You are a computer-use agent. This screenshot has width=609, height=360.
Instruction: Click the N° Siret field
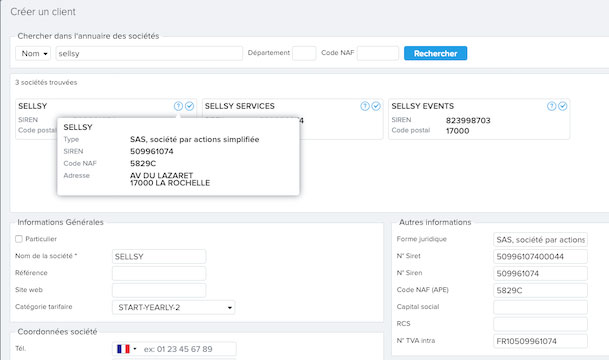coord(540,257)
